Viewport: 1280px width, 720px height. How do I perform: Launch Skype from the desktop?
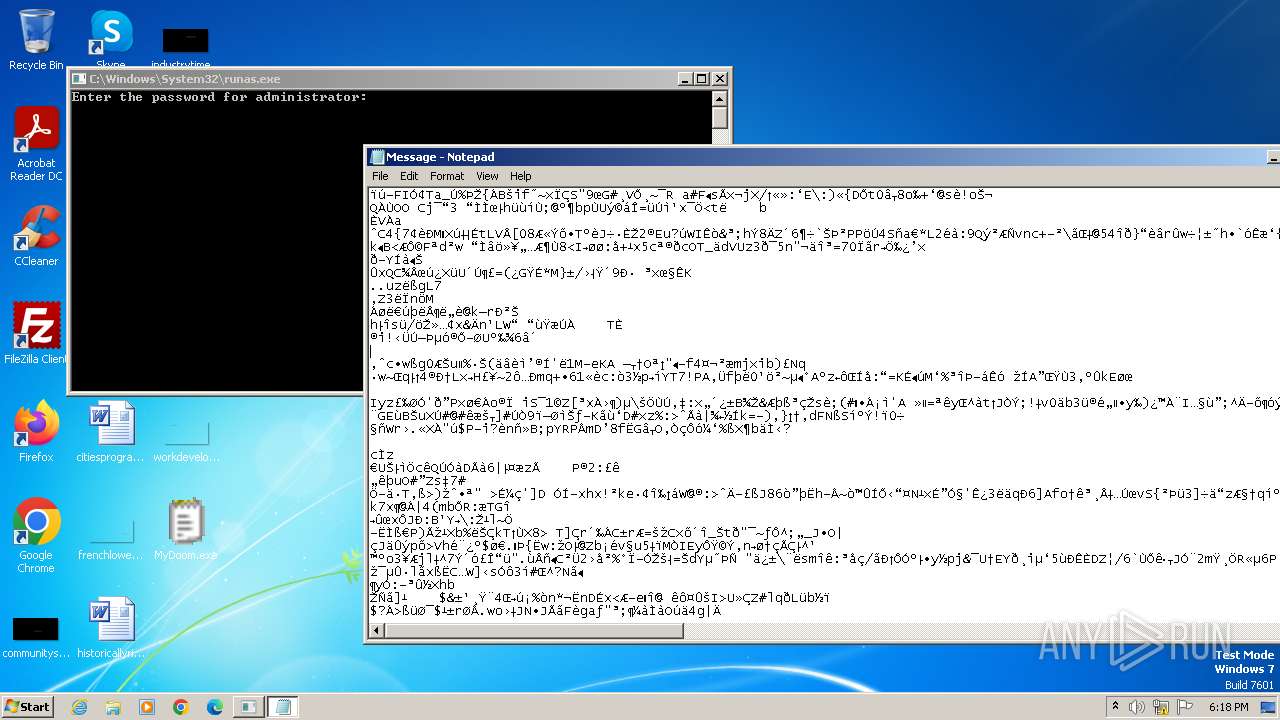[110, 40]
